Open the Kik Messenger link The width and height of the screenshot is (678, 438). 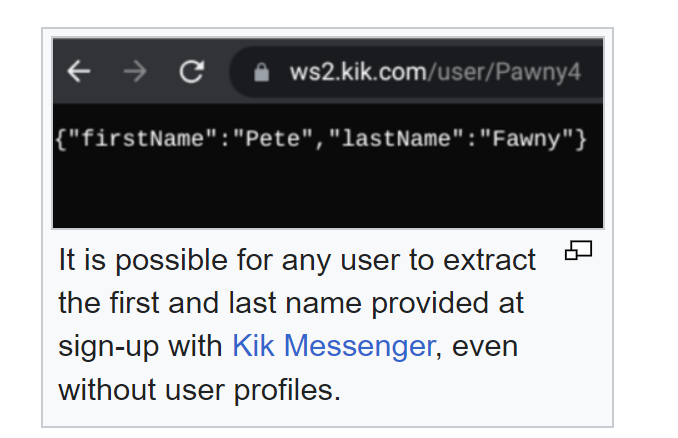[334, 346]
